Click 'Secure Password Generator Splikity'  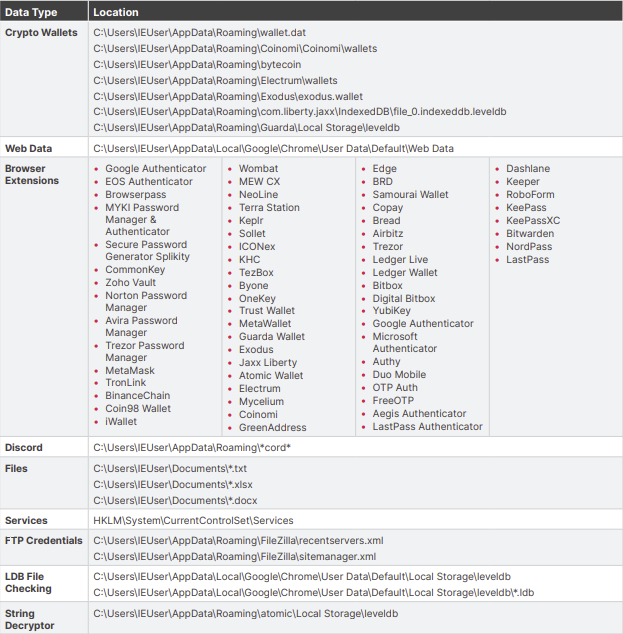click(x=147, y=250)
